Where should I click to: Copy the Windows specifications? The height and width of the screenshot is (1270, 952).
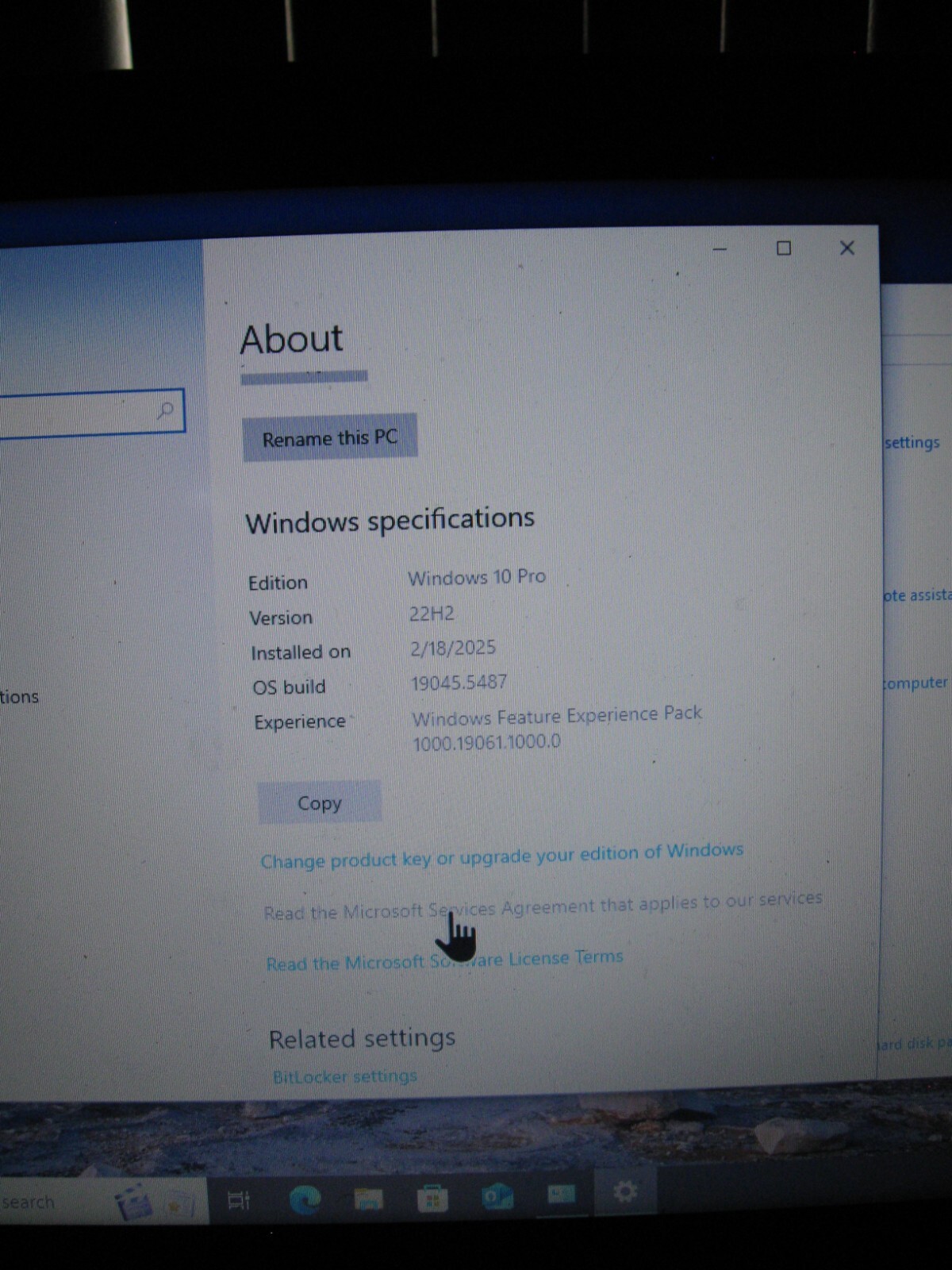(319, 802)
